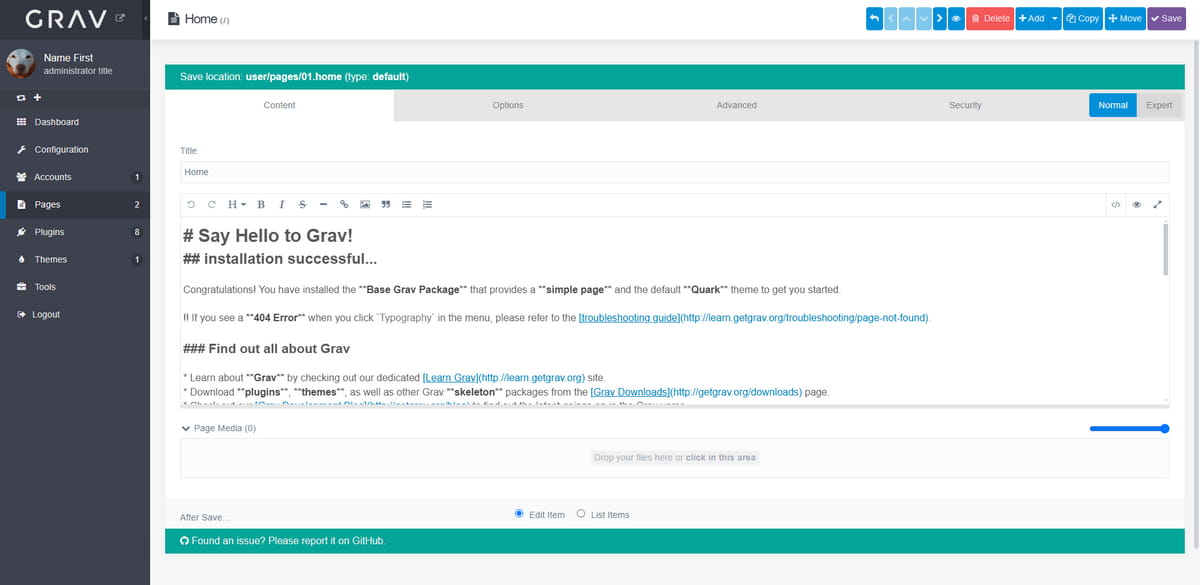
Task: Preview the page using top eye button
Action: point(956,18)
